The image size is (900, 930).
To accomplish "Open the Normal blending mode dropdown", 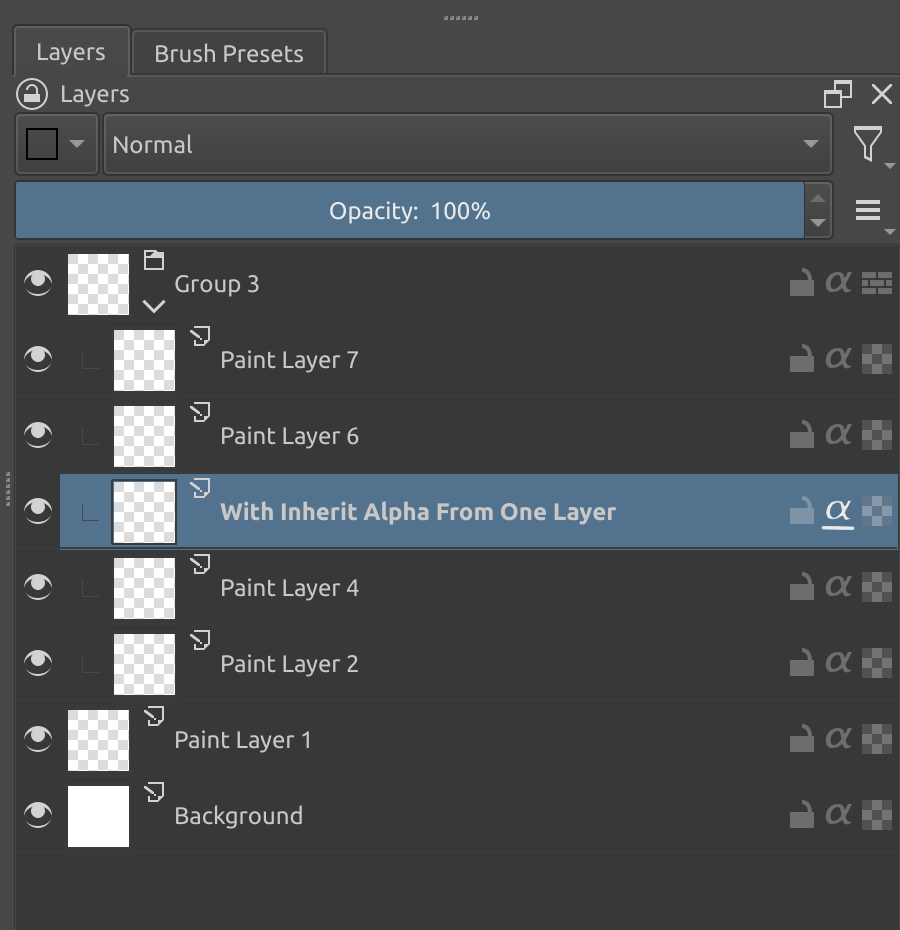I will coord(467,145).
